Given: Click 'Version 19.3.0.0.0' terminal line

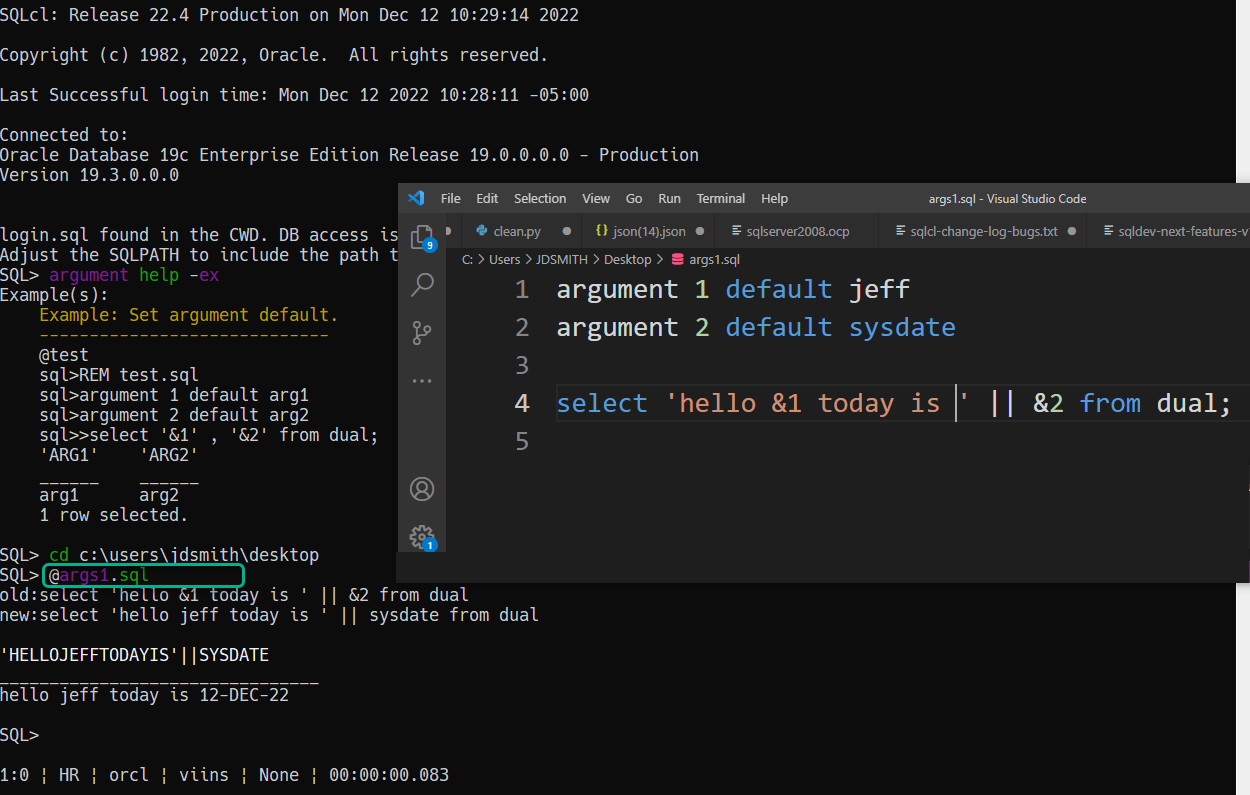Looking at the screenshot, I should 90,175.
